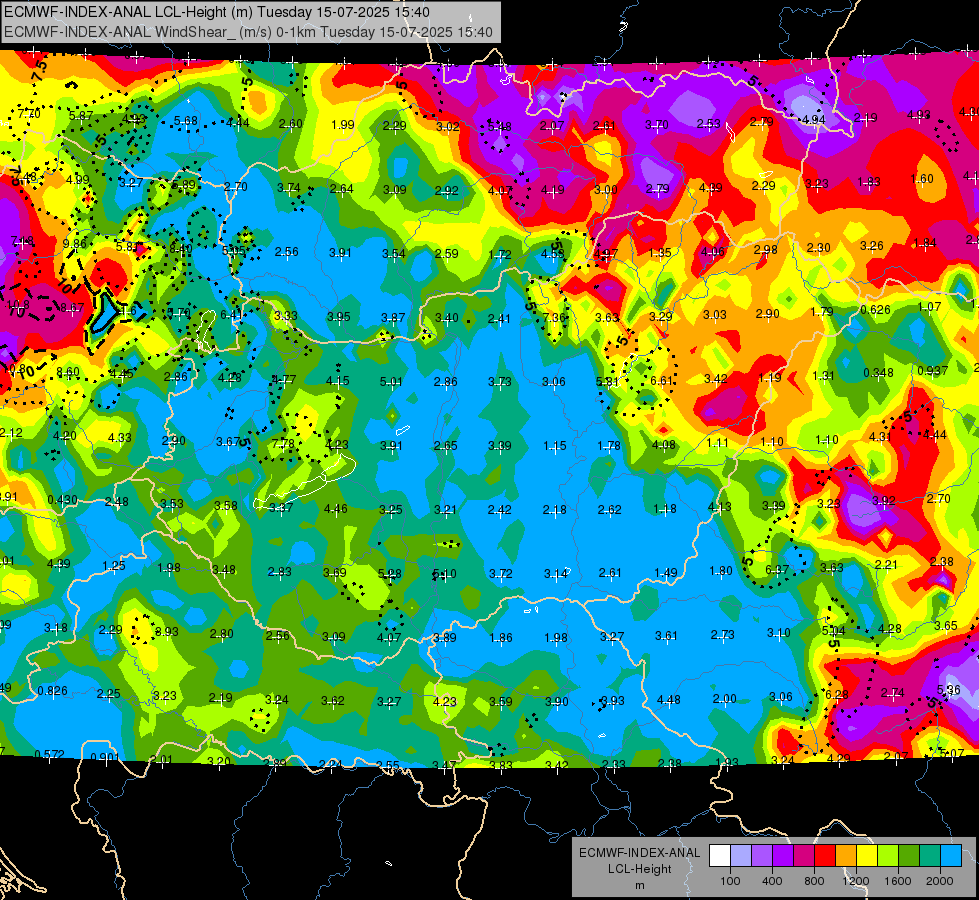Click the light lavender legend swatch
Image resolution: width=979 pixels, height=900 pixels.
[741, 856]
